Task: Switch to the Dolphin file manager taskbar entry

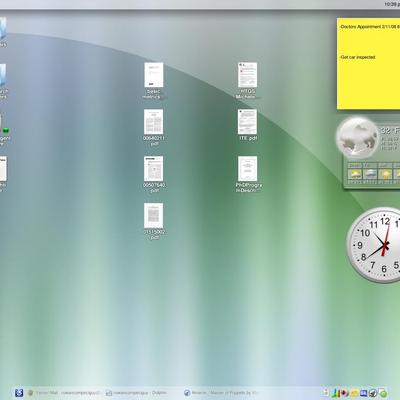Action: (136, 393)
